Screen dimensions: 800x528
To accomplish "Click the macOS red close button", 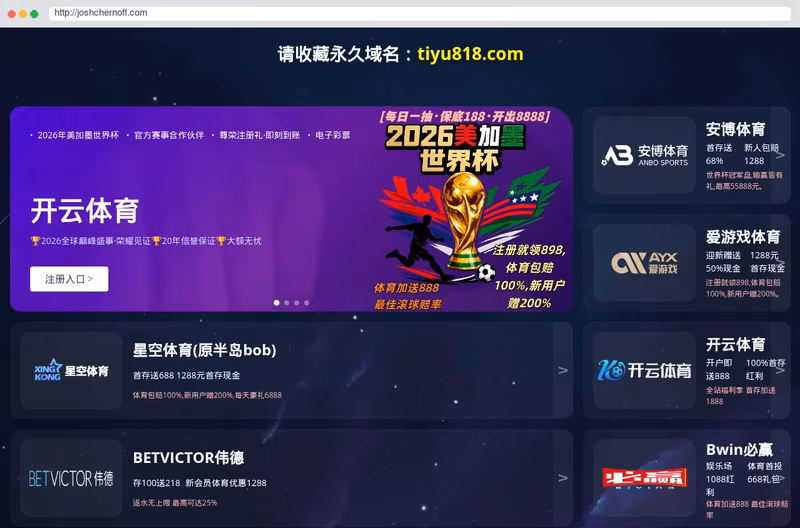I will click(12, 14).
